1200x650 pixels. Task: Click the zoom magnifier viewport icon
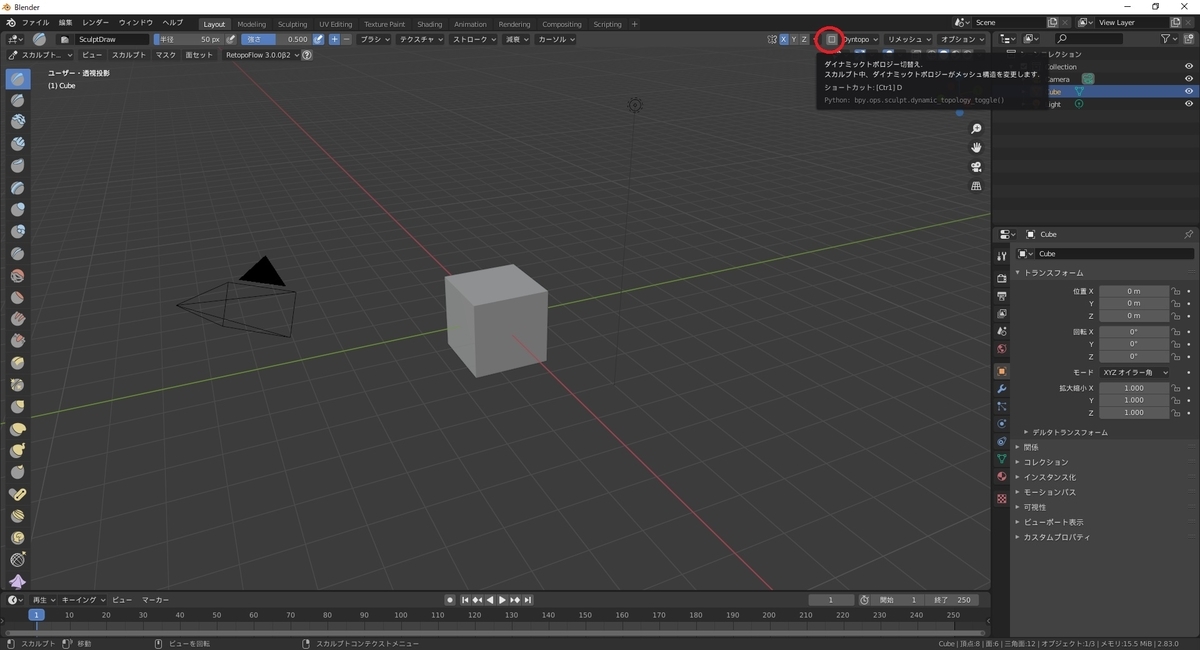tap(976, 129)
